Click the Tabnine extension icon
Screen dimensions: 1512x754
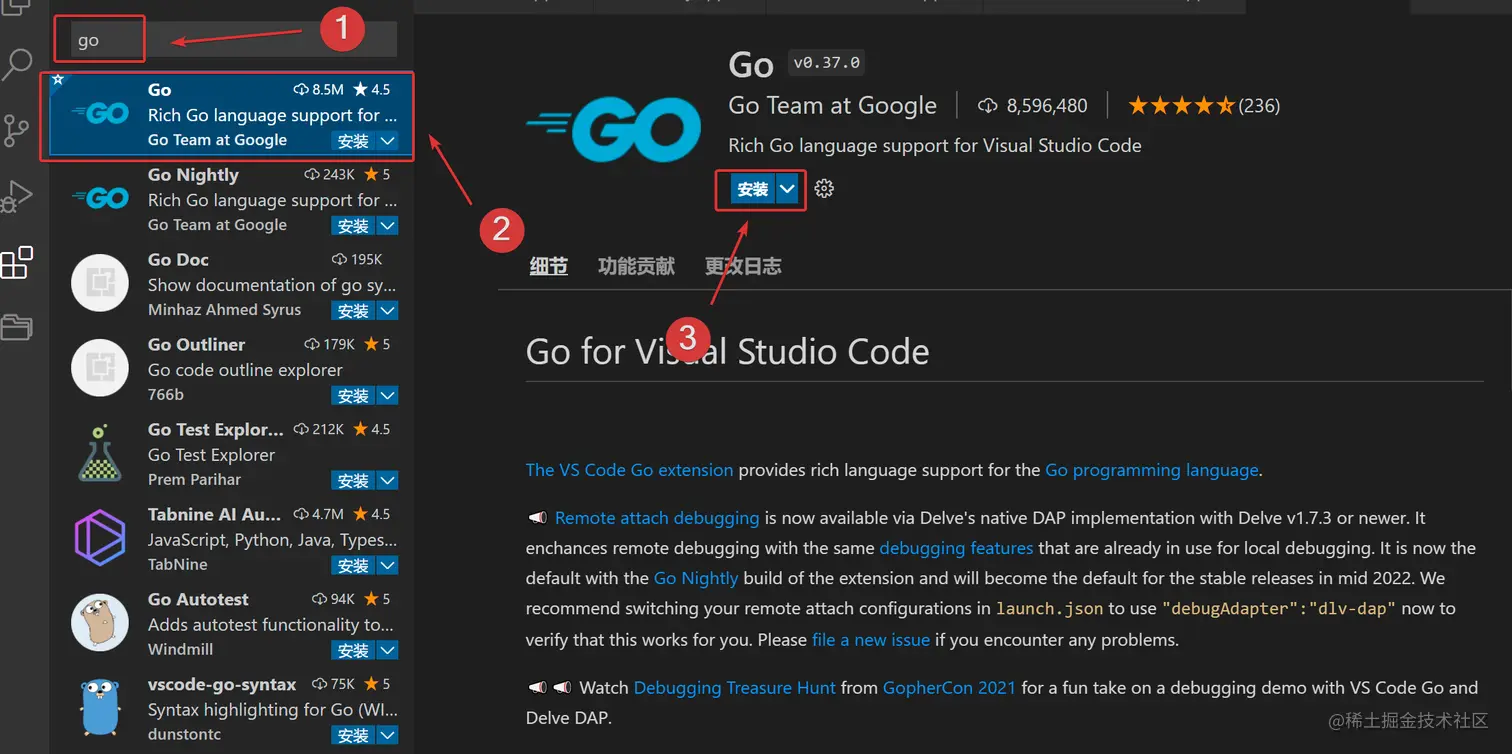(x=100, y=538)
